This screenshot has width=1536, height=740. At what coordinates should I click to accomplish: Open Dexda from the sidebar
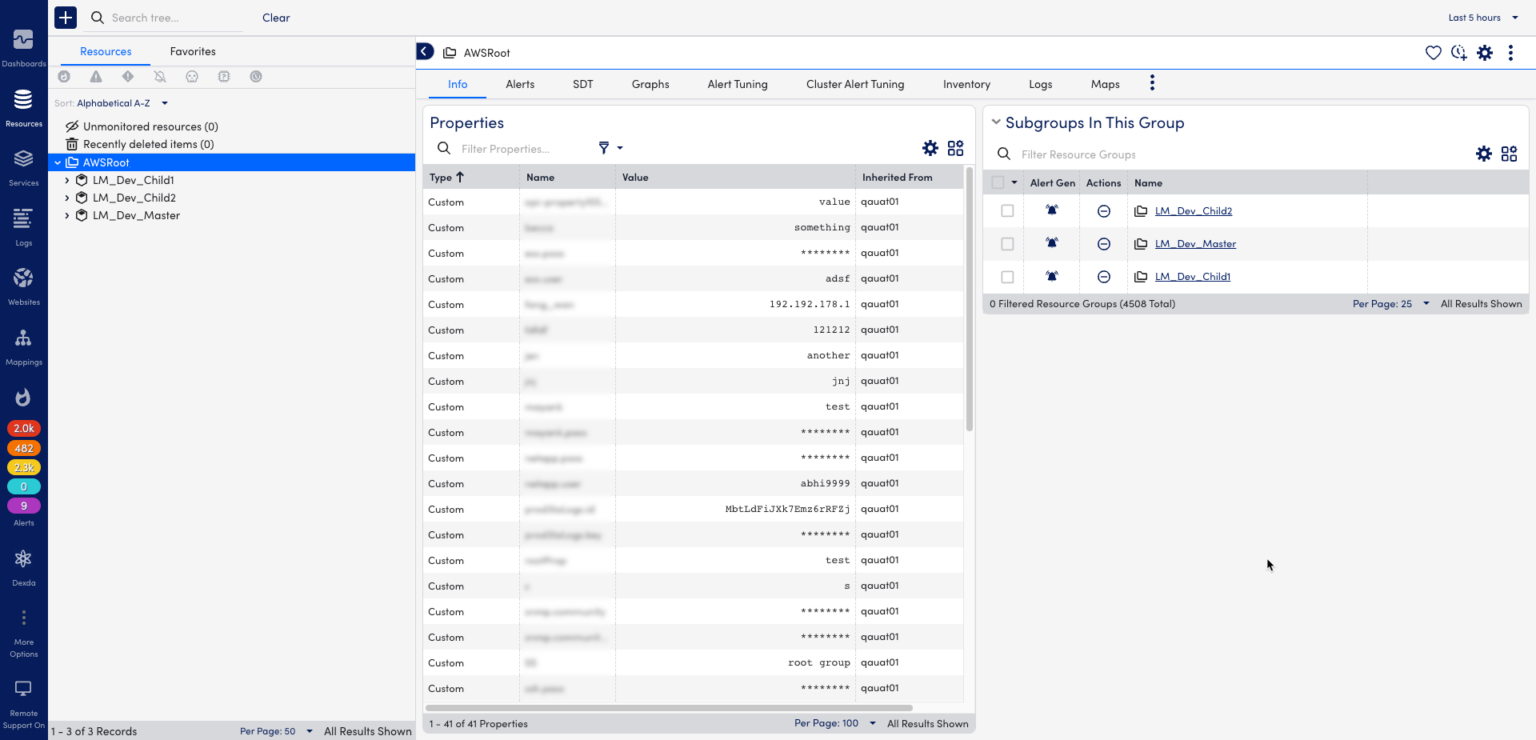24,560
